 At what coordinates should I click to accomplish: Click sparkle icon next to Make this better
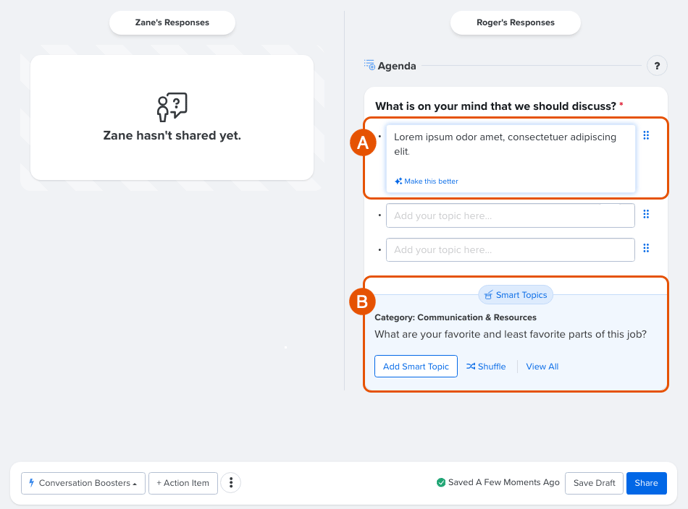(398, 181)
